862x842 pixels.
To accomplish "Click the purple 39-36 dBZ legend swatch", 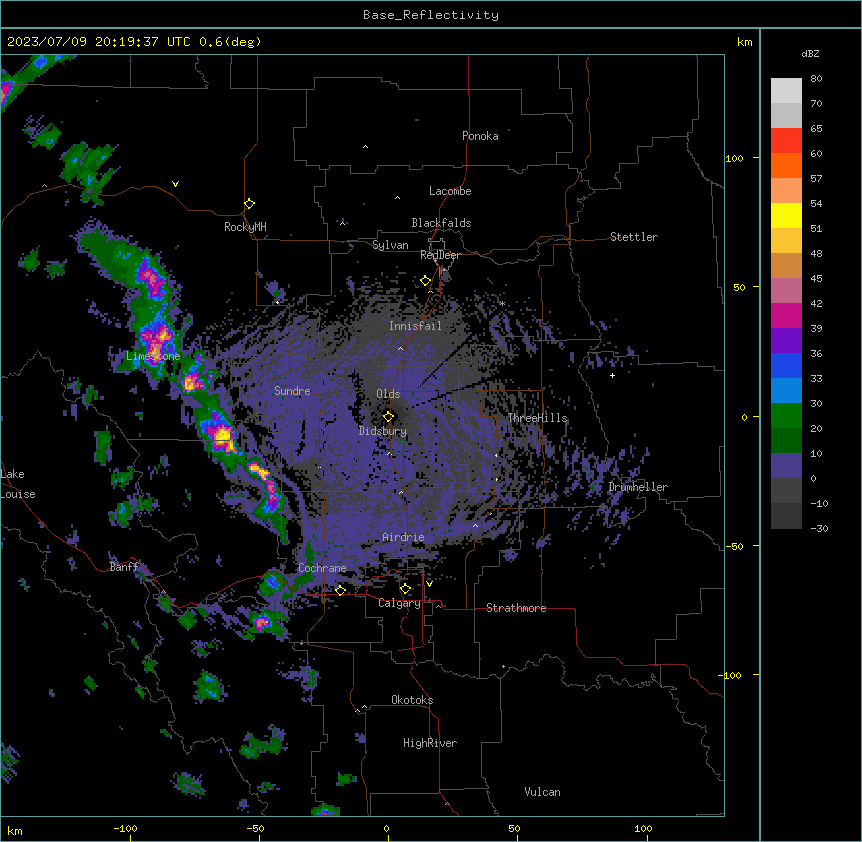I will (x=786, y=341).
